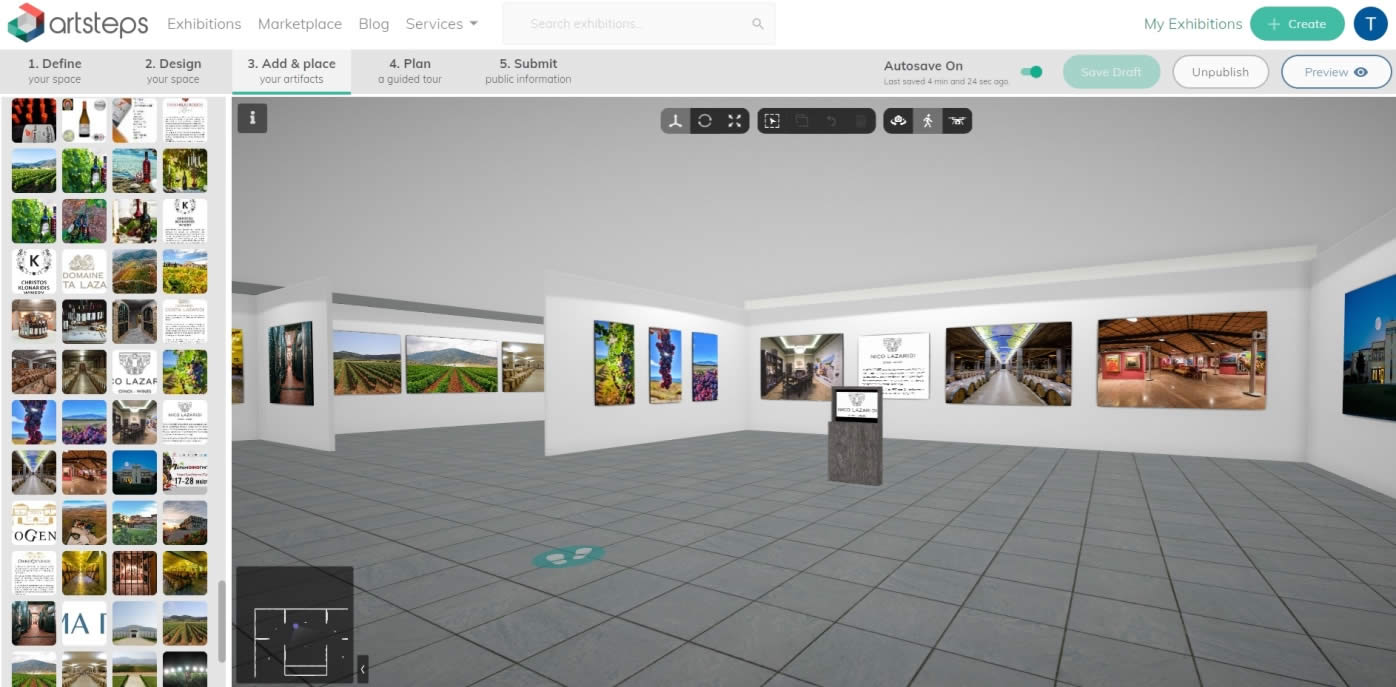Go to step 4 Plan tab
The width and height of the screenshot is (1396, 687).
point(409,71)
